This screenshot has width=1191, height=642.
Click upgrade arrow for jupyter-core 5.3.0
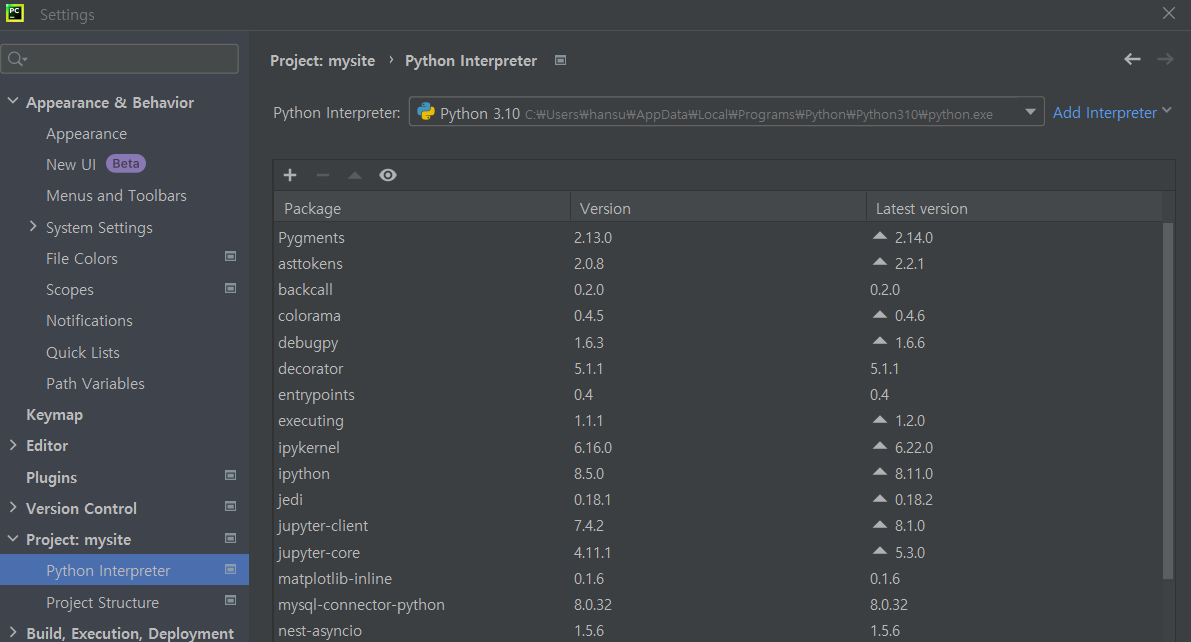(x=880, y=551)
